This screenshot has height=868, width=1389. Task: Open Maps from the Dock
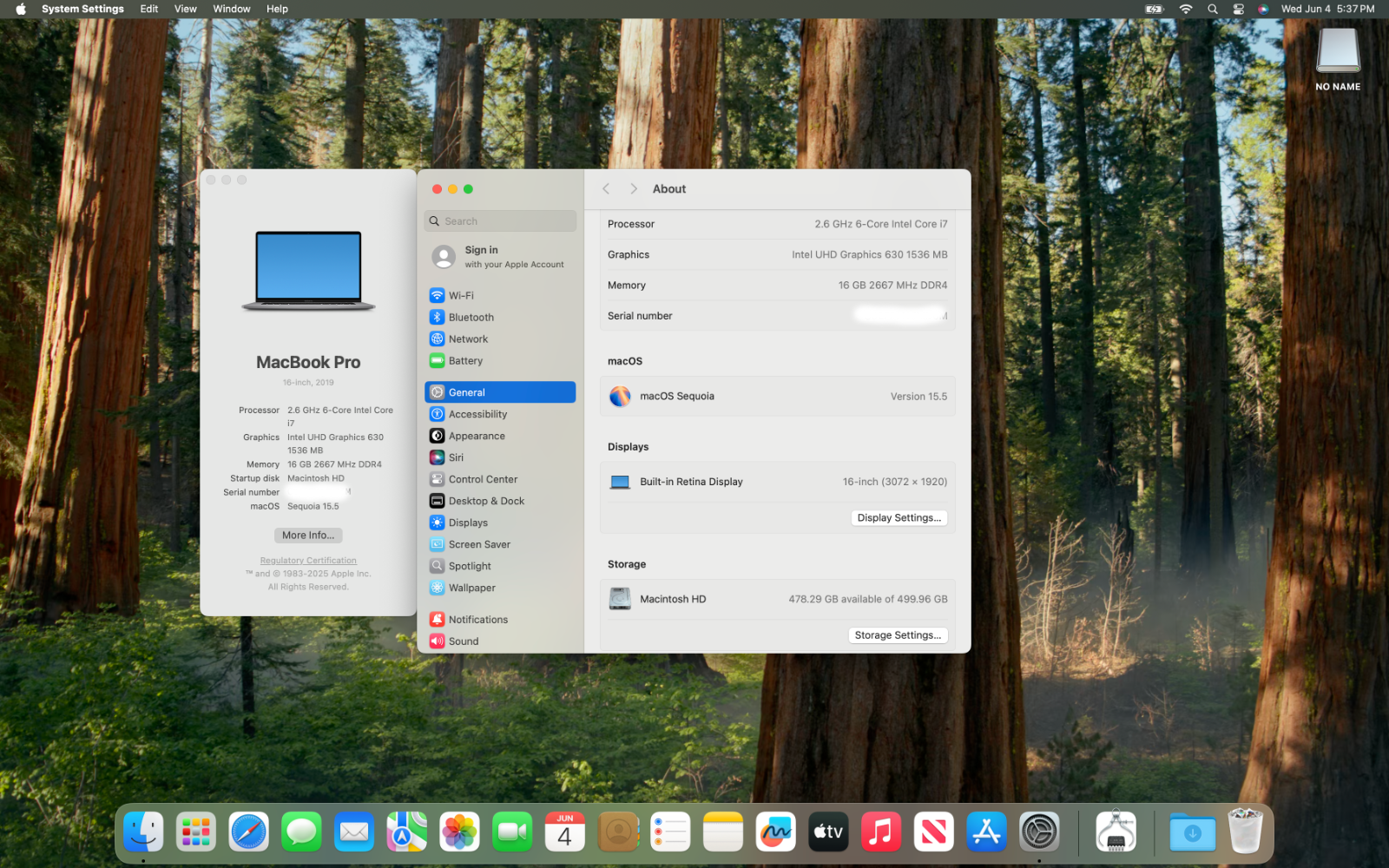coord(407,832)
